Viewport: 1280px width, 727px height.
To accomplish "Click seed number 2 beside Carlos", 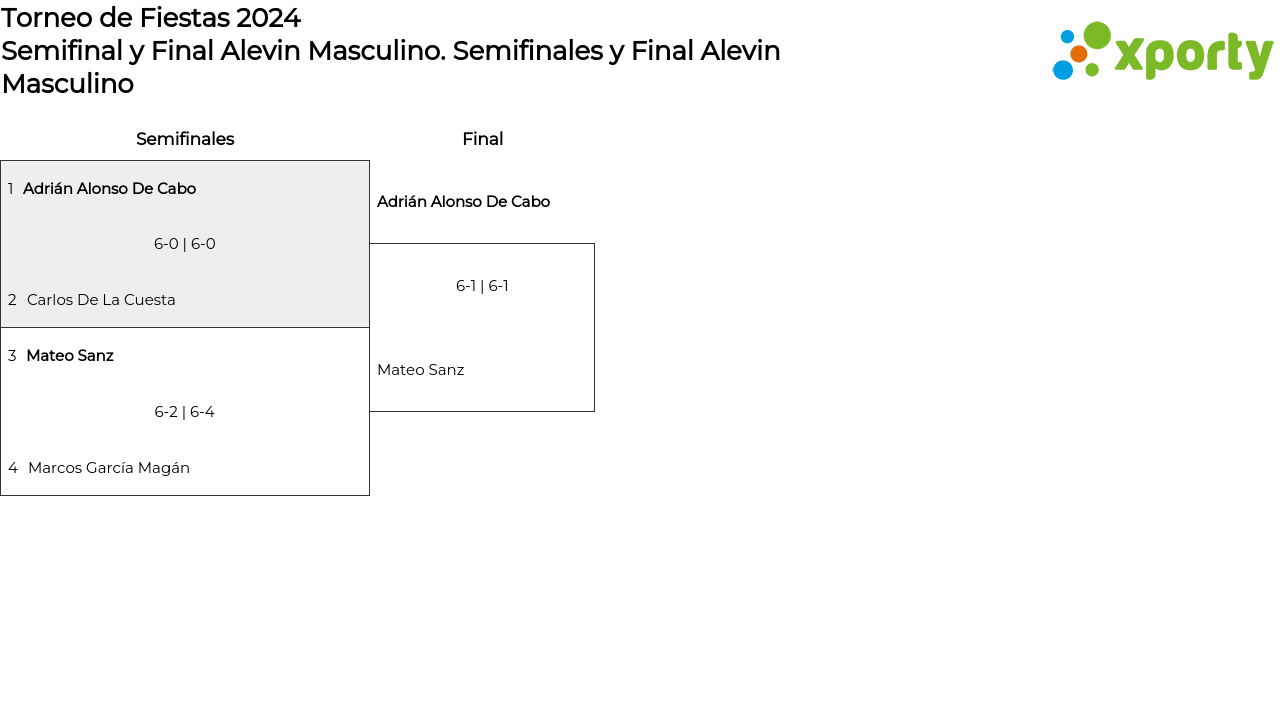I will (x=12, y=300).
